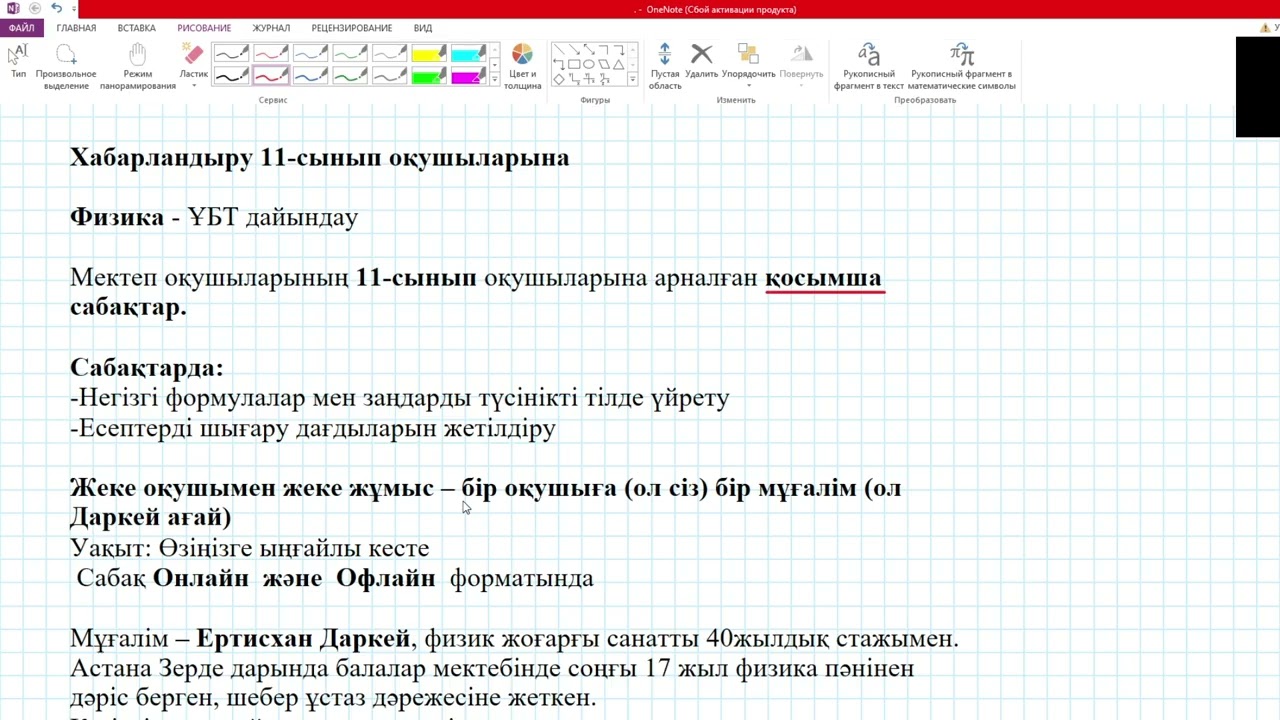Viewport: 1280px width, 720px height.
Task: Select the elbow connector shape
Action: pyautogui.click(x=604, y=49)
